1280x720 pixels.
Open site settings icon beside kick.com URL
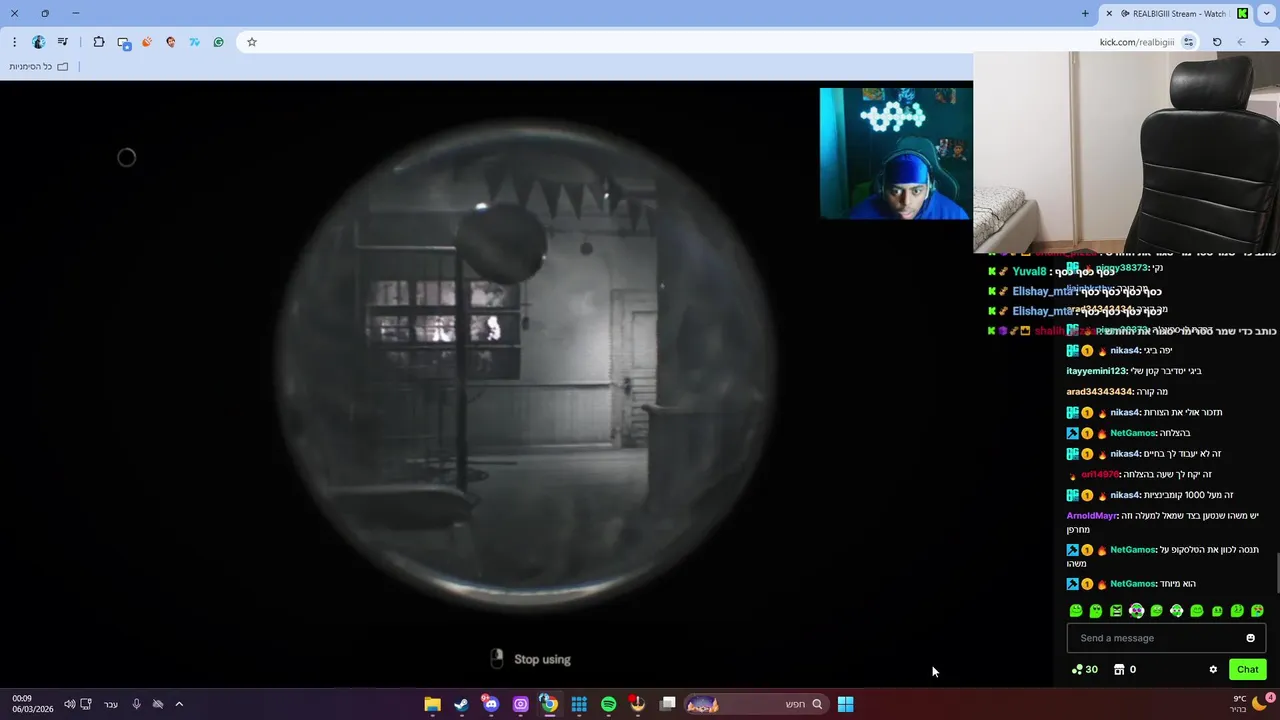point(1188,42)
